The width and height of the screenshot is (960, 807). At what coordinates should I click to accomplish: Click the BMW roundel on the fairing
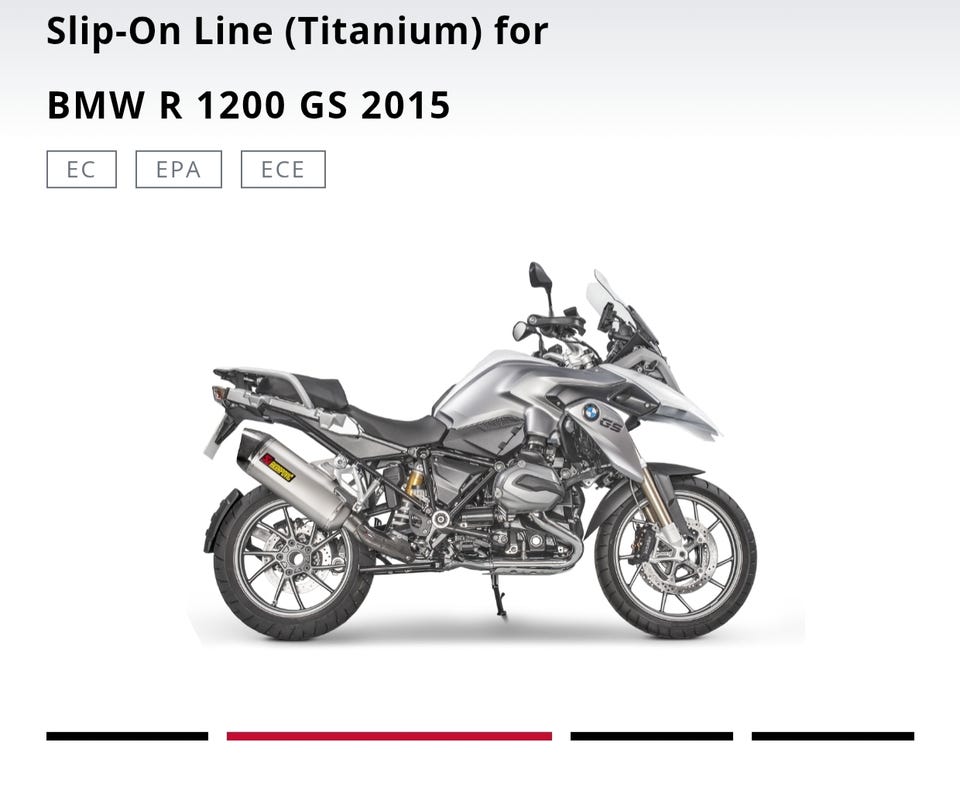click(590, 412)
